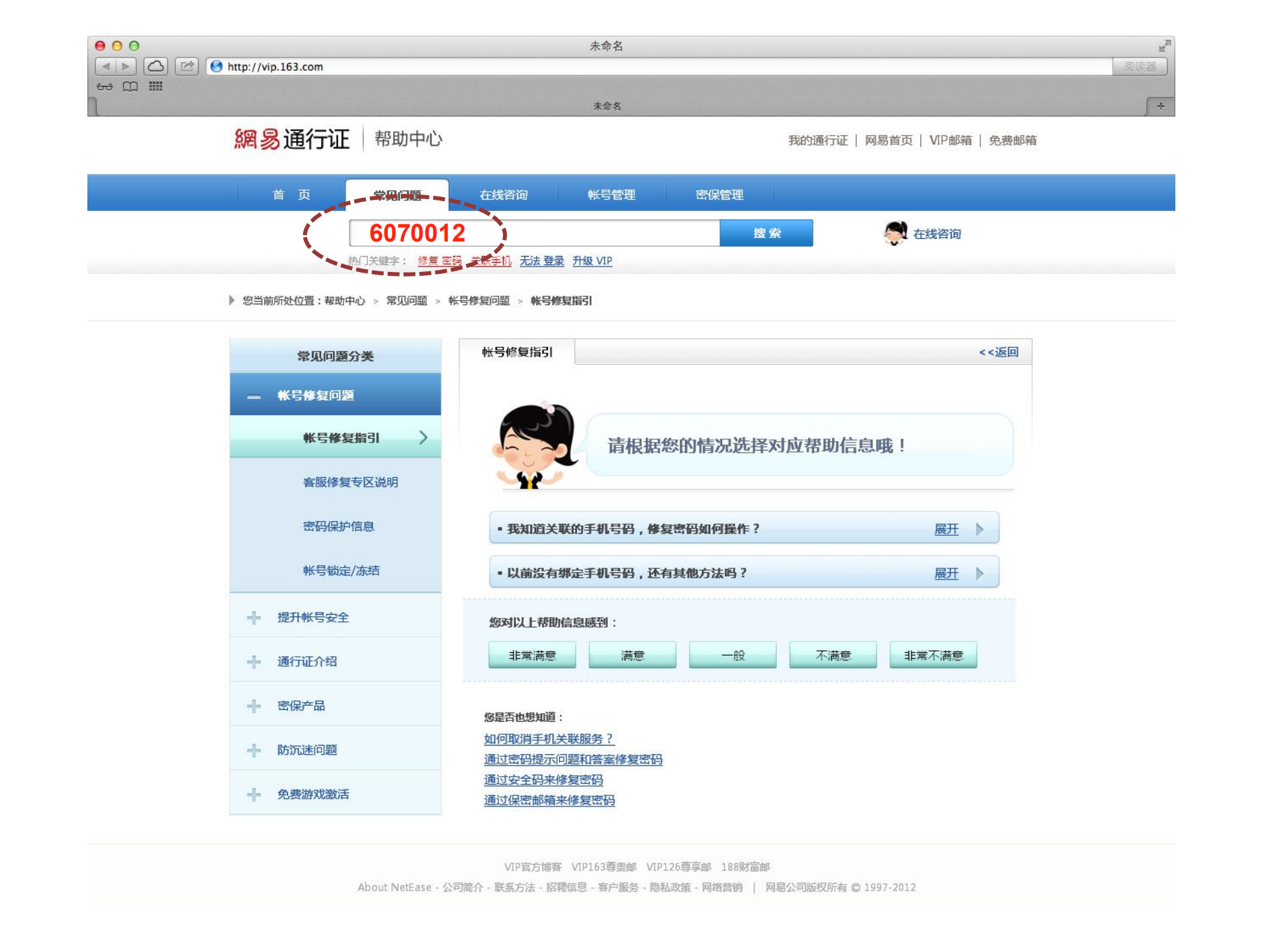Open Reading List with the glasses icon
This screenshot has width=1270, height=952.
point(103,86)
